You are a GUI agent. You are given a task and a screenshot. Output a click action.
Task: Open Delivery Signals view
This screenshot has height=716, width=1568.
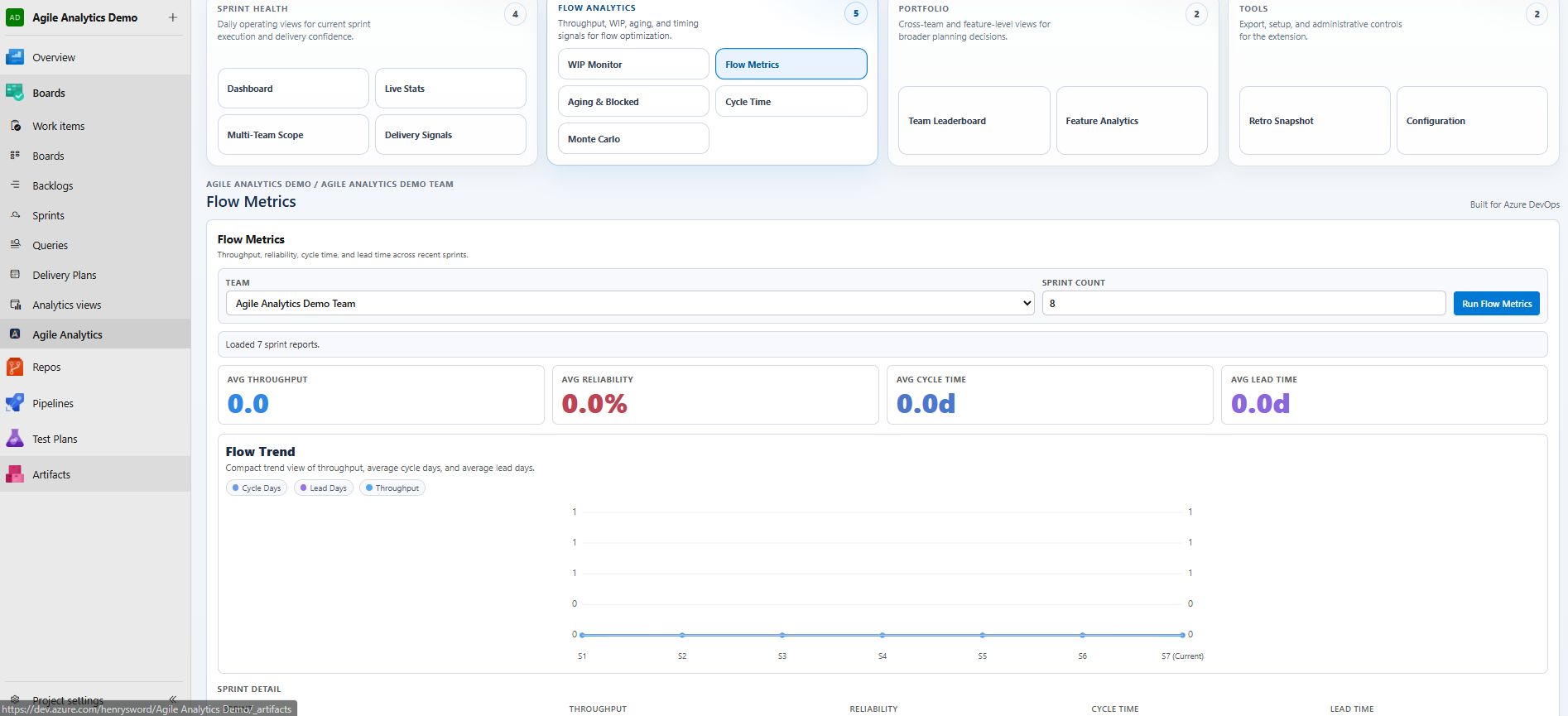point(451,135)
